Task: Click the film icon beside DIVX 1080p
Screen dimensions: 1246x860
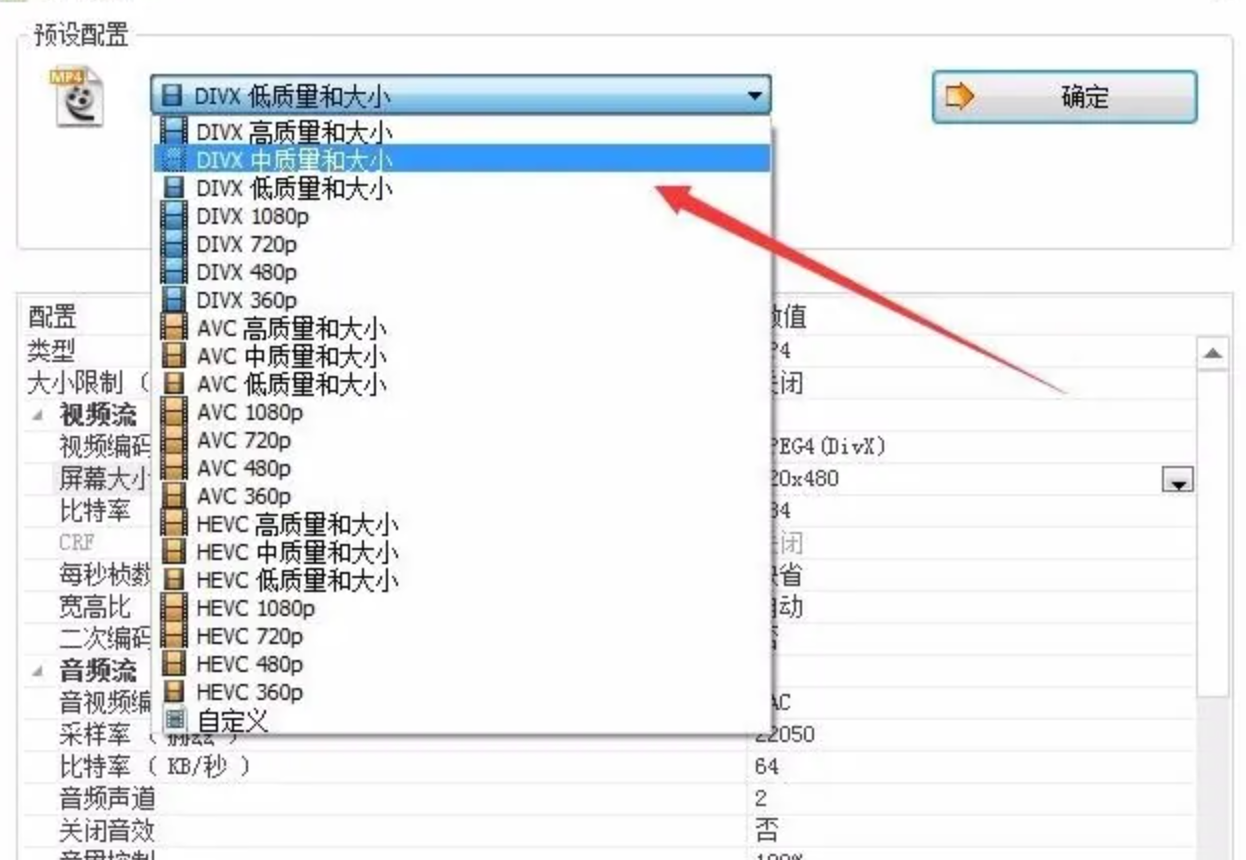Action: [x=174, y=215]
